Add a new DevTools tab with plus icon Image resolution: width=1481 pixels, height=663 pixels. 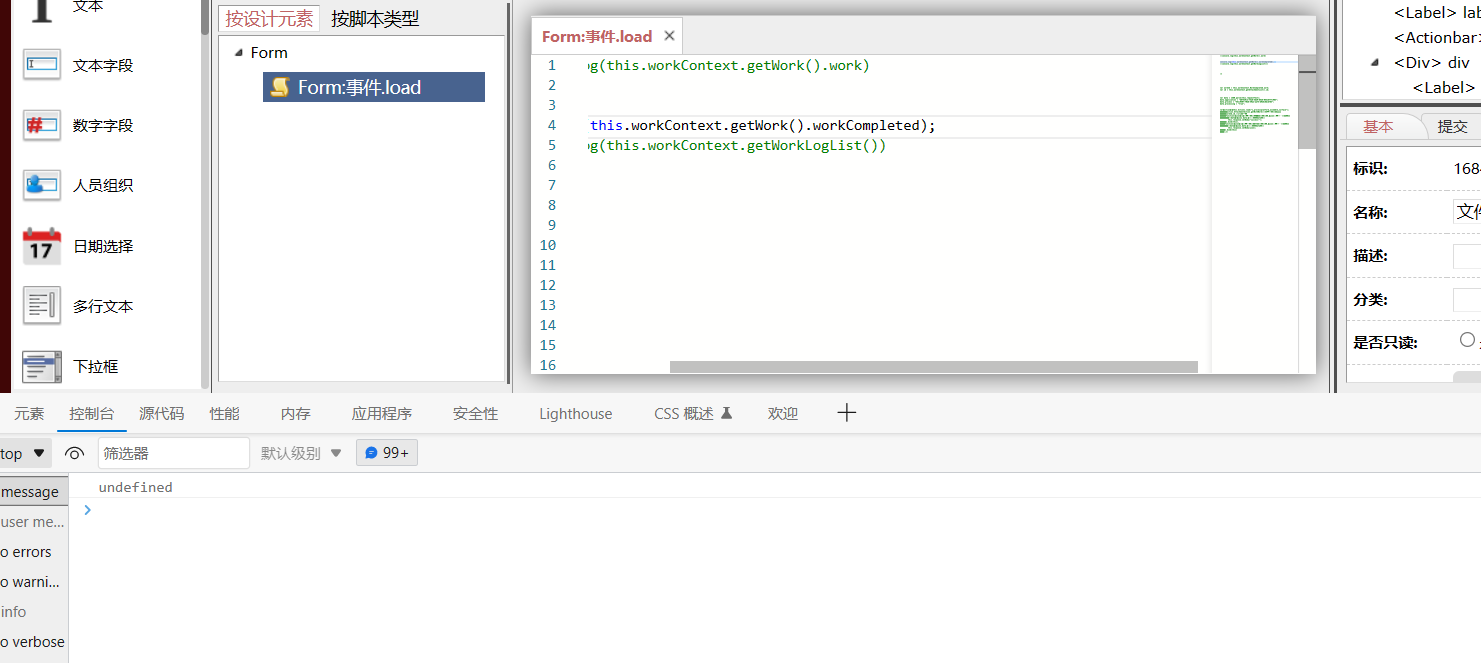tap(847, 413)
